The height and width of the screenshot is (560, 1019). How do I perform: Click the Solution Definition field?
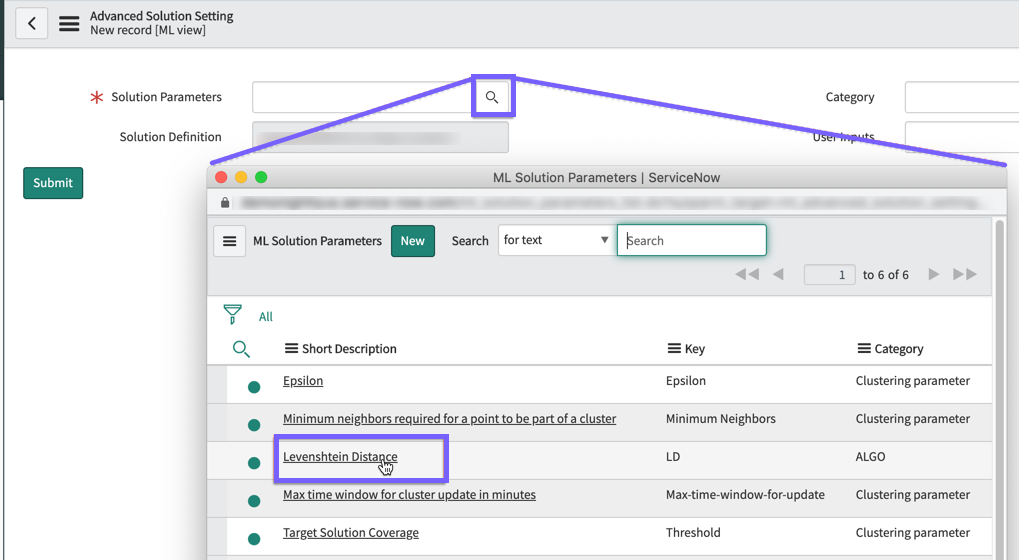(x=380, y=137)
